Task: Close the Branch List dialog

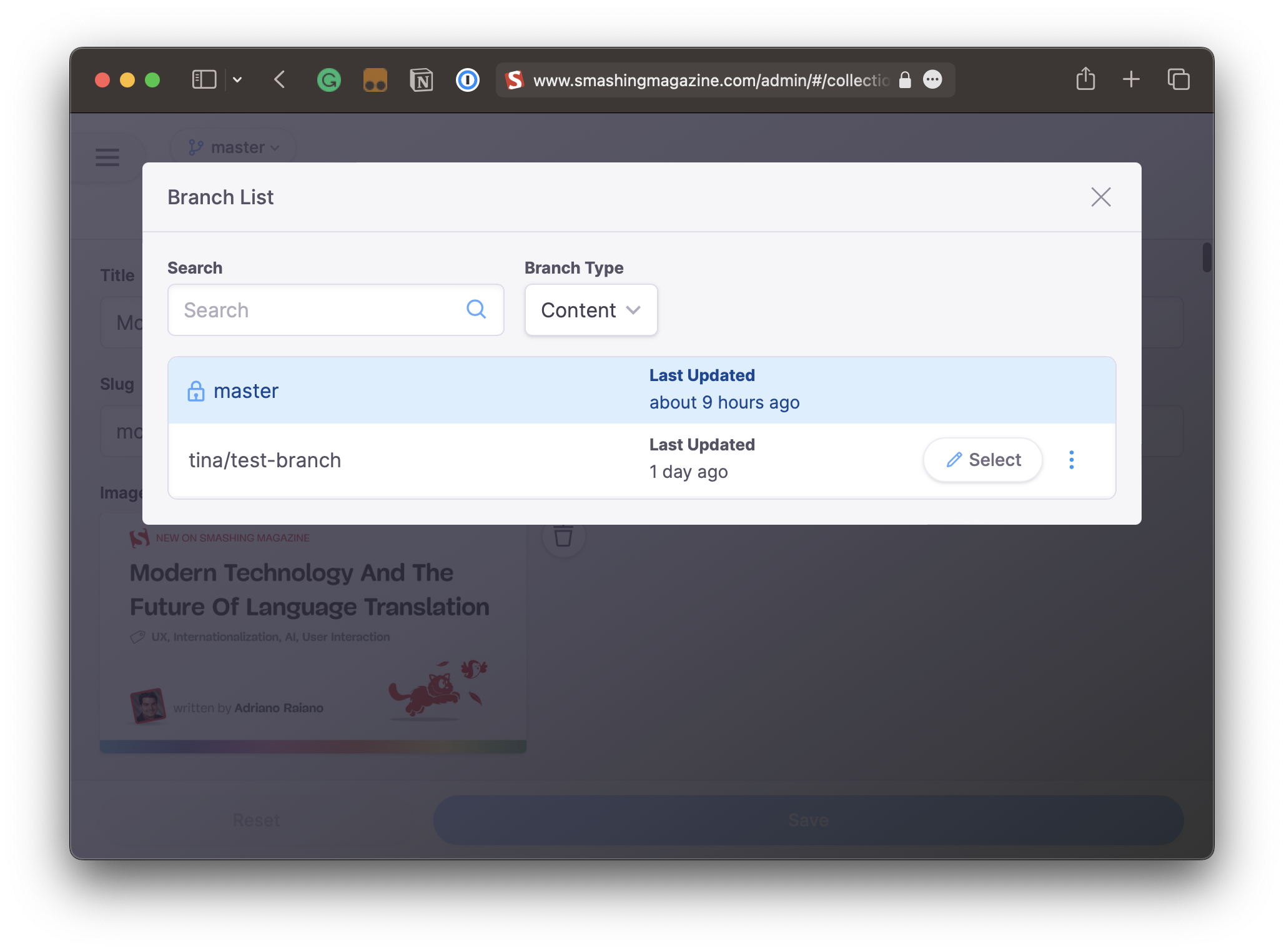Action: click(1100, 197)
